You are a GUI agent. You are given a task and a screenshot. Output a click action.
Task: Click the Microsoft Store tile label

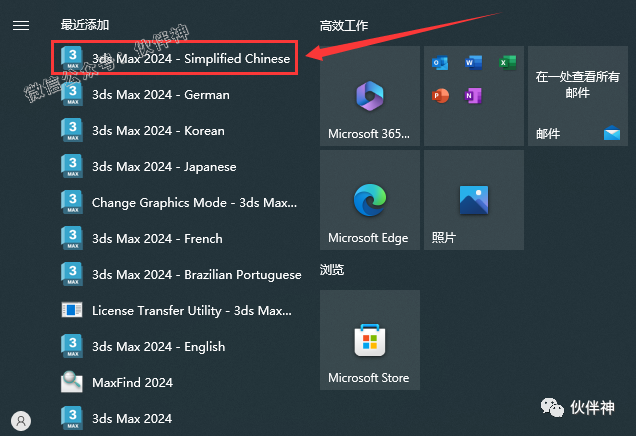coord(368,378)
